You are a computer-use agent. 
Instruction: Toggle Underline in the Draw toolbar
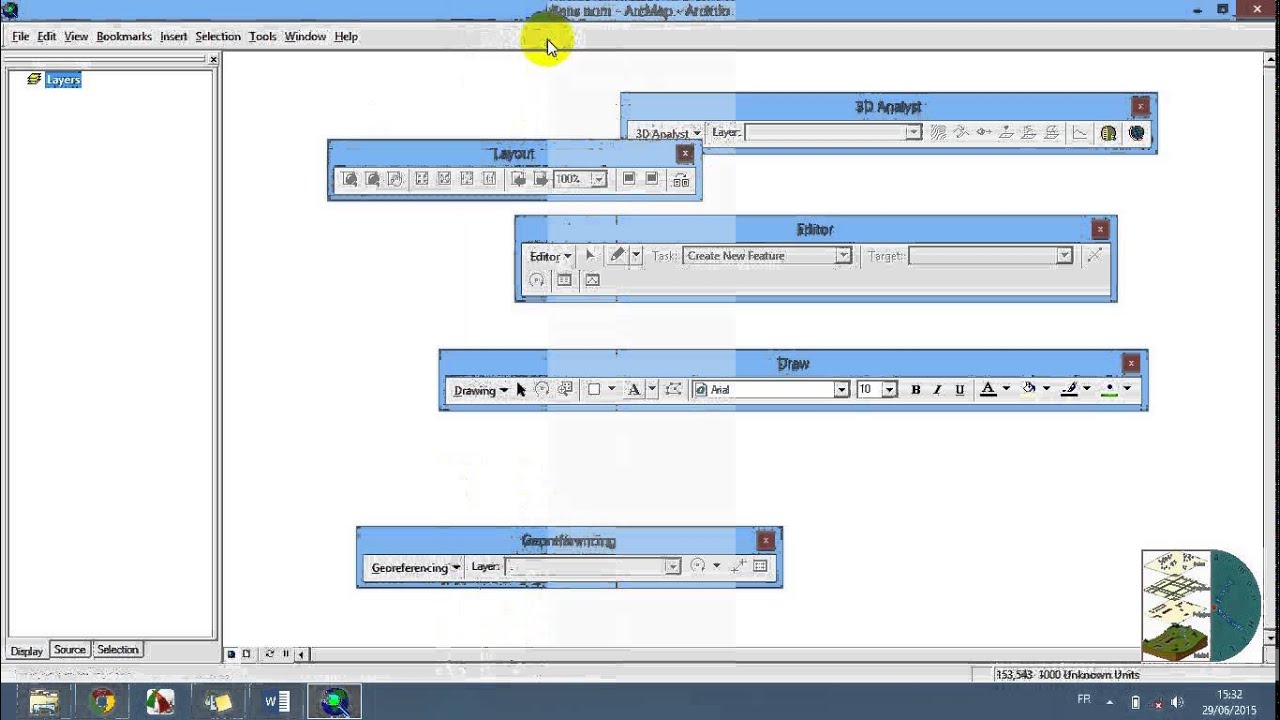point(960,390)
